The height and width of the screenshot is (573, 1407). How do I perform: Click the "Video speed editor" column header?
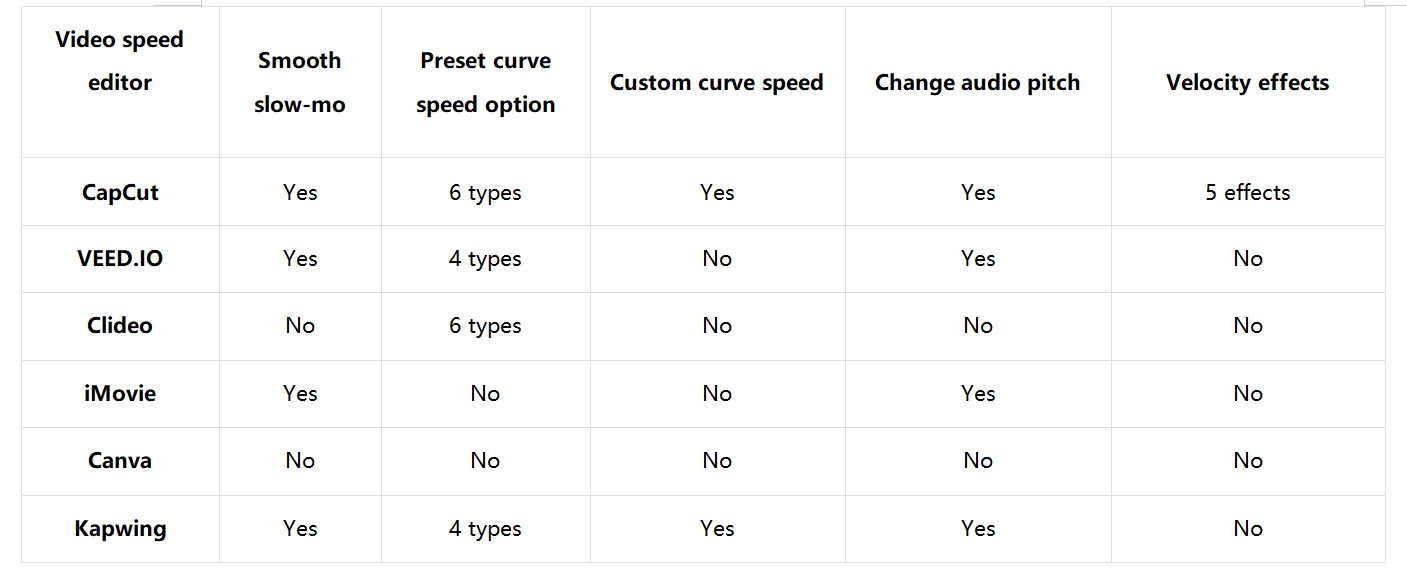120,61
